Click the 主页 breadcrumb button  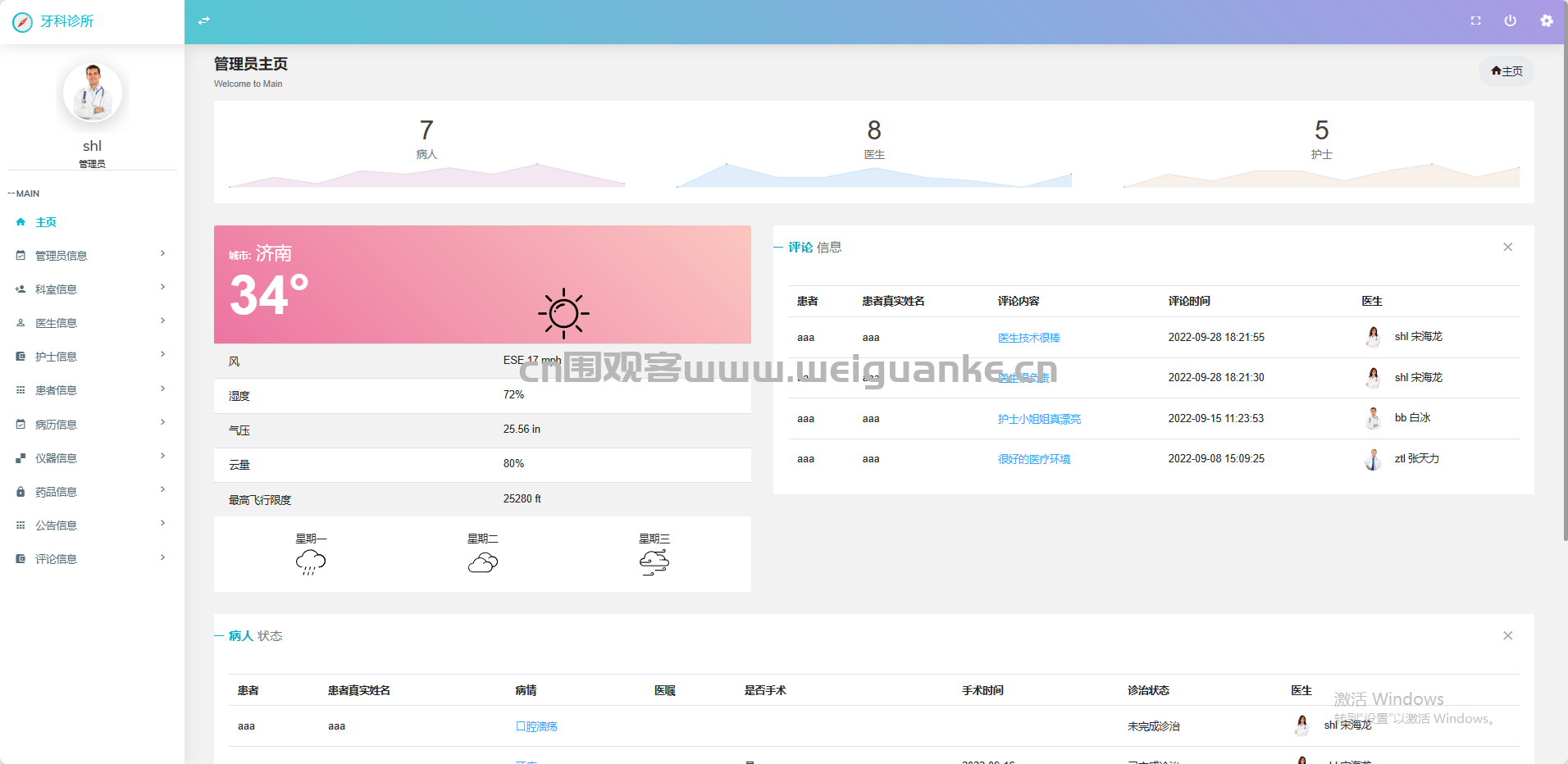coord(1506,71)
